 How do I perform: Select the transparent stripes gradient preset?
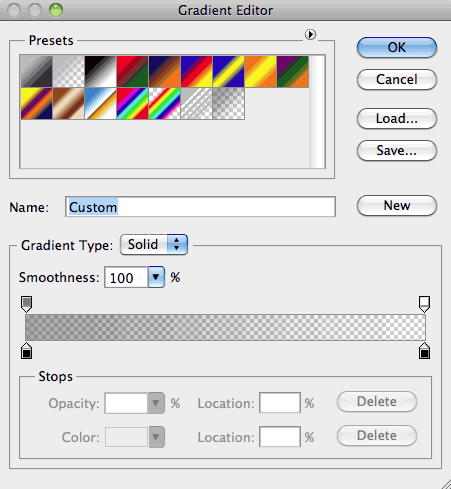(x=196, y=104)
